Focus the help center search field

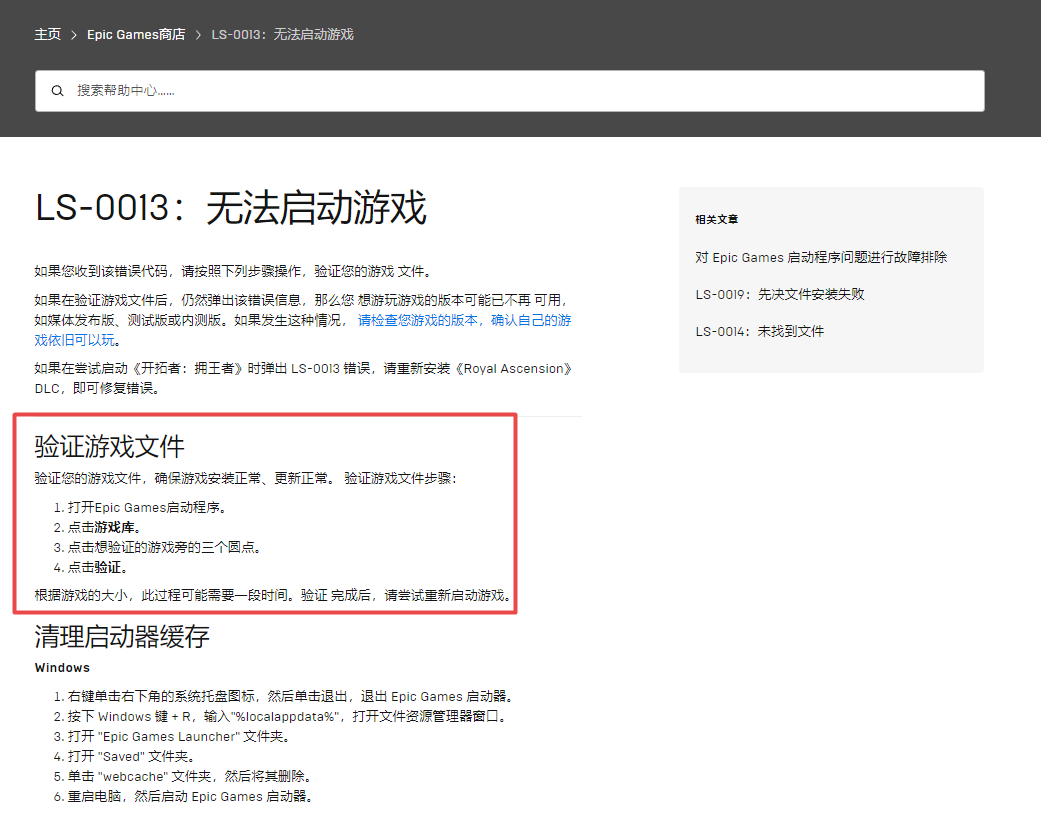(510, 91)
